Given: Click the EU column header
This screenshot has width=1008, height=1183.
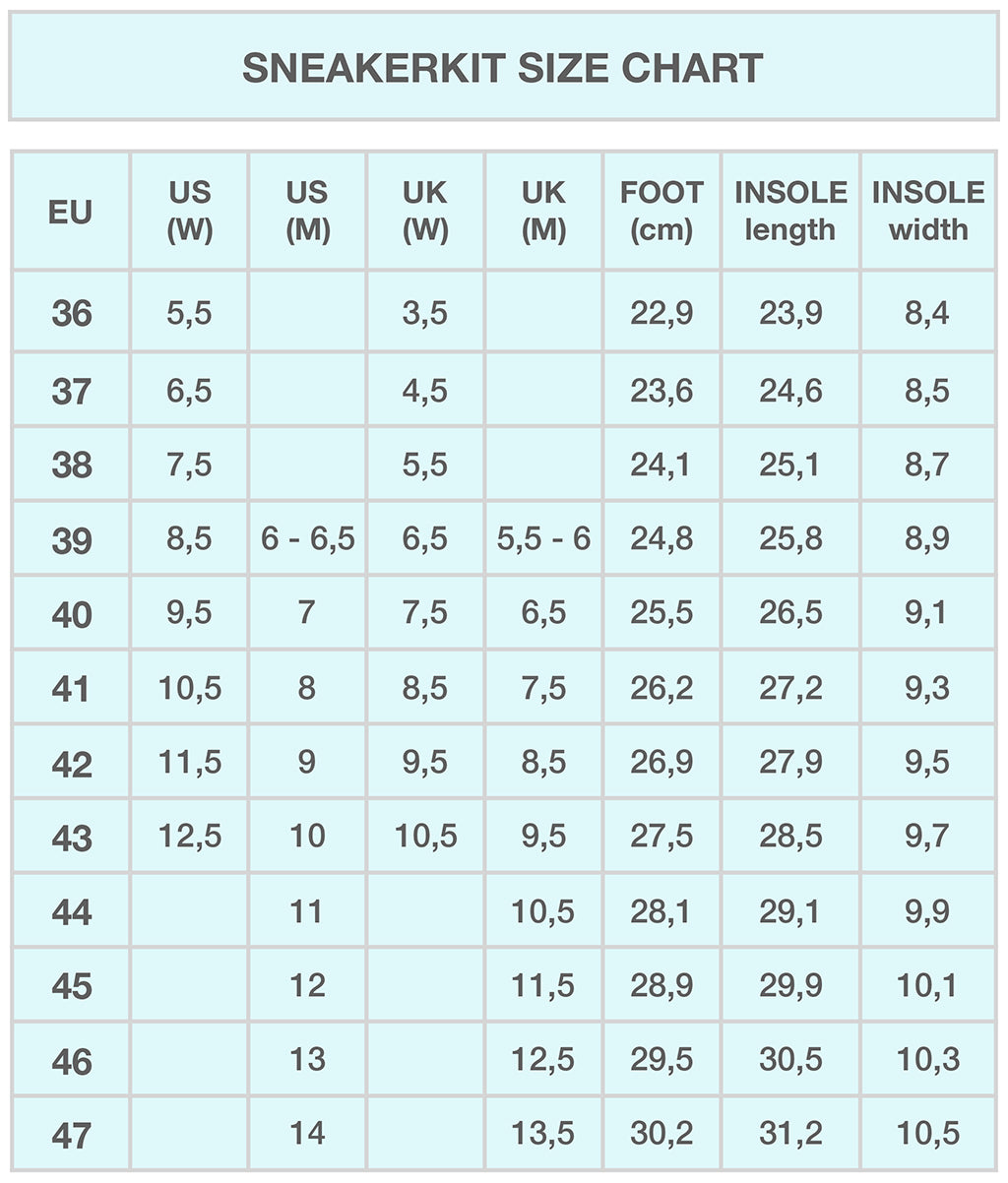Looking at the screenshot, I should coord(70,212).
